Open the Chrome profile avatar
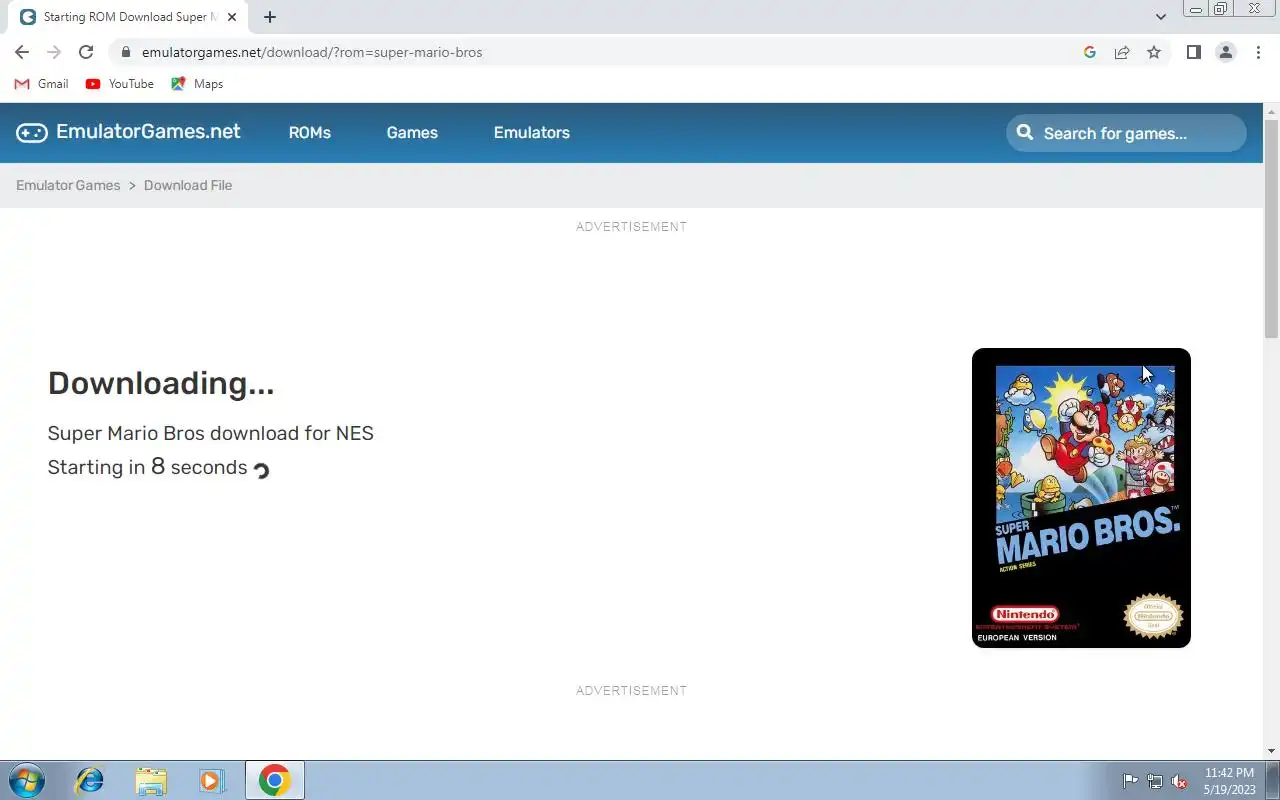The width and height of the screenshot is (1280, 800). click(1225, 52)
